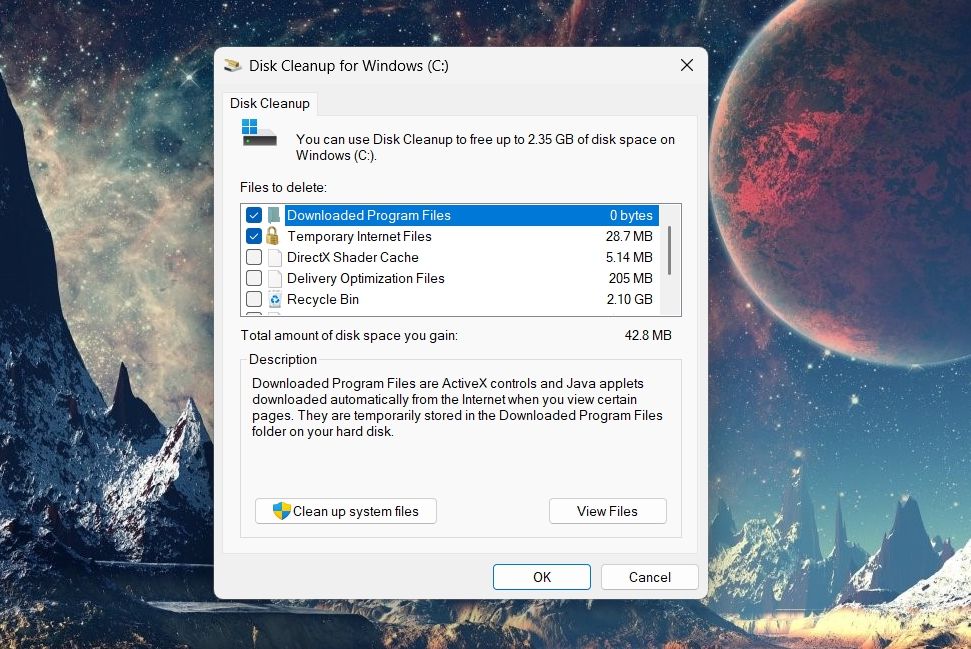Screen dimensions: 971x649
Task: Click Clean up system files button
Action: coord(346,511)
